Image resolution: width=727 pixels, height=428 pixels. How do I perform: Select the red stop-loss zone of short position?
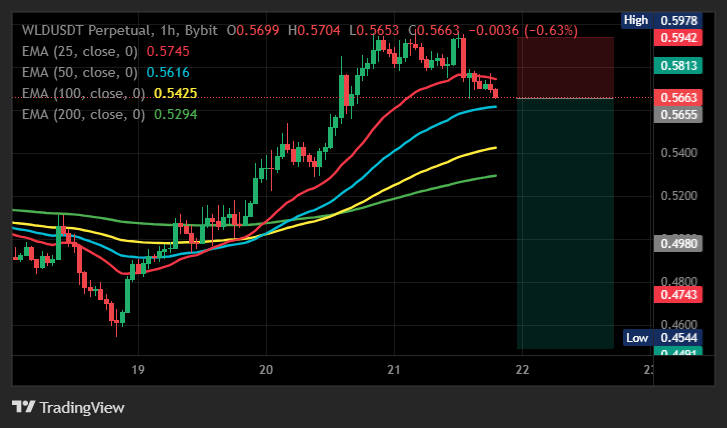(x=565, y=68)
